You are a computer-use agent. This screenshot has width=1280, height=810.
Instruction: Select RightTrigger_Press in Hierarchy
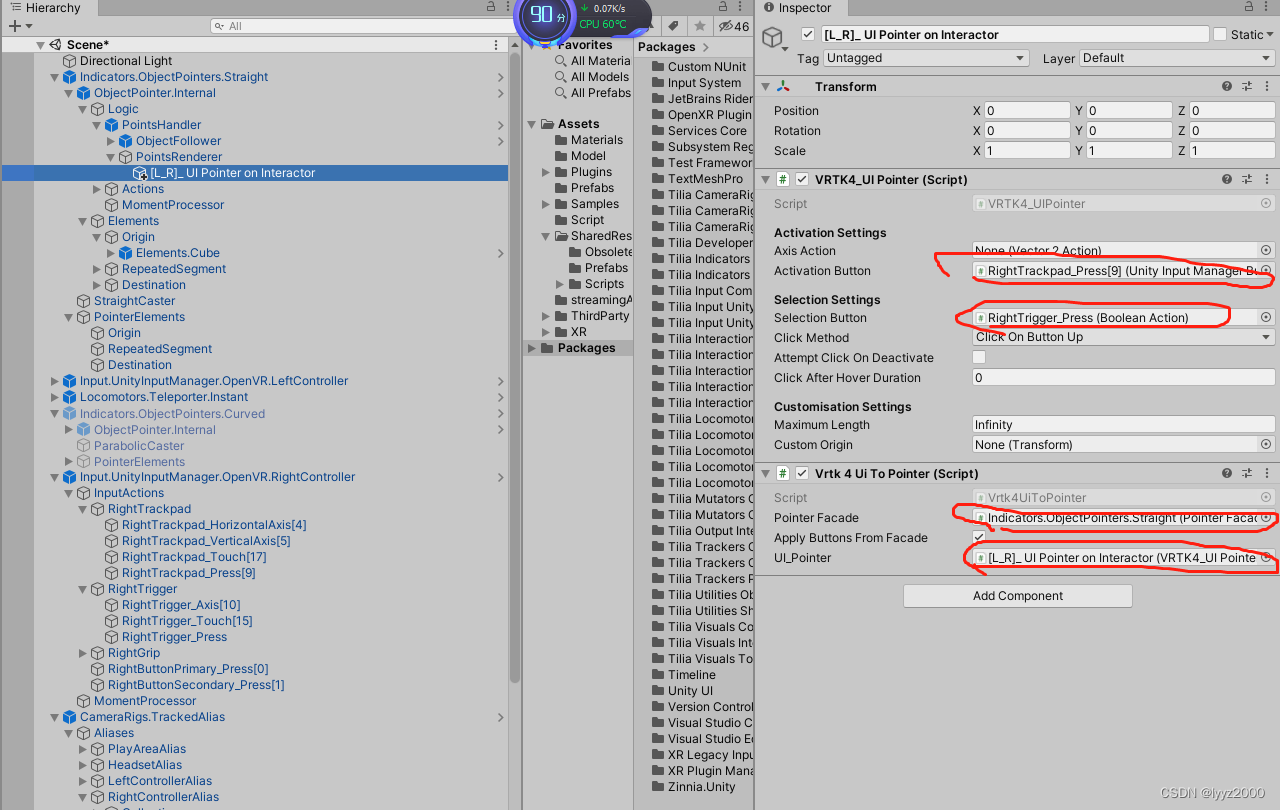point(174,637)
